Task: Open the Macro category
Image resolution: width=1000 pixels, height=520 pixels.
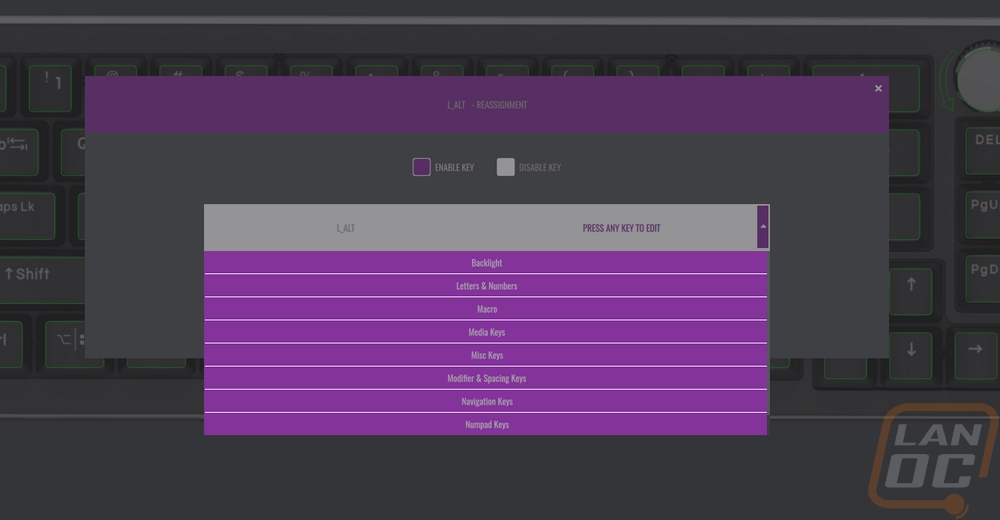Action: [x=486, y=309]
